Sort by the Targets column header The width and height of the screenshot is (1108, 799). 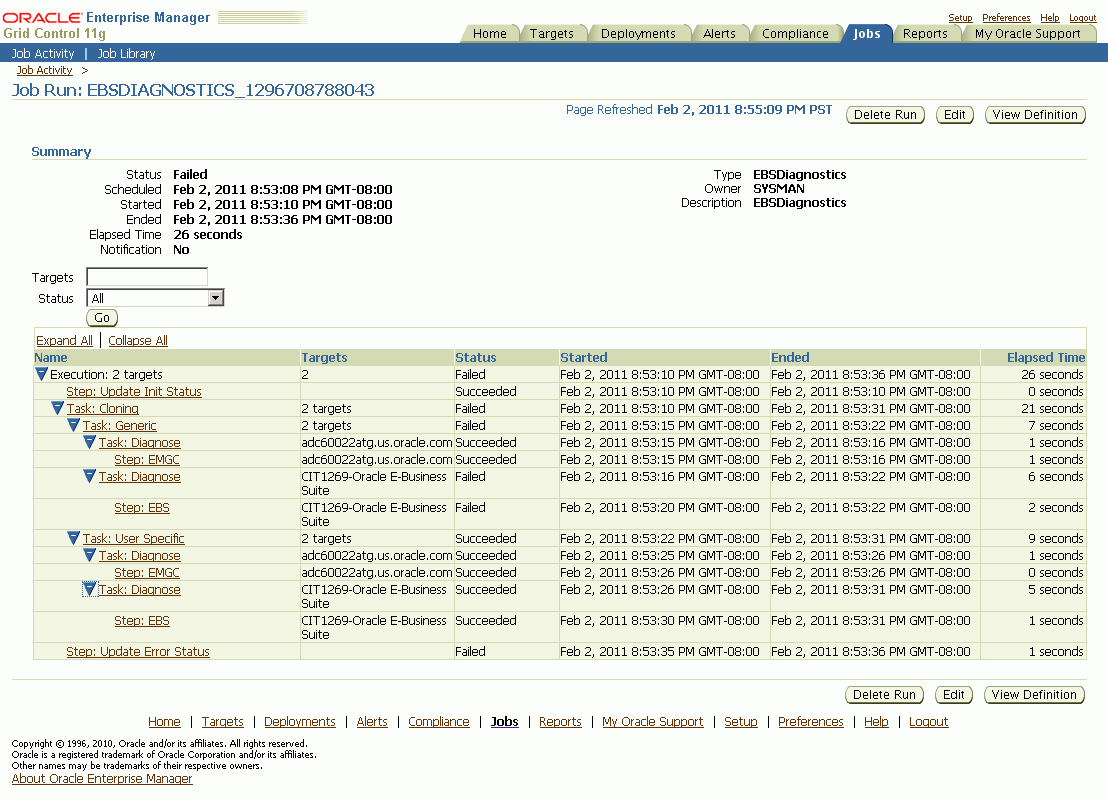[324, 357]
